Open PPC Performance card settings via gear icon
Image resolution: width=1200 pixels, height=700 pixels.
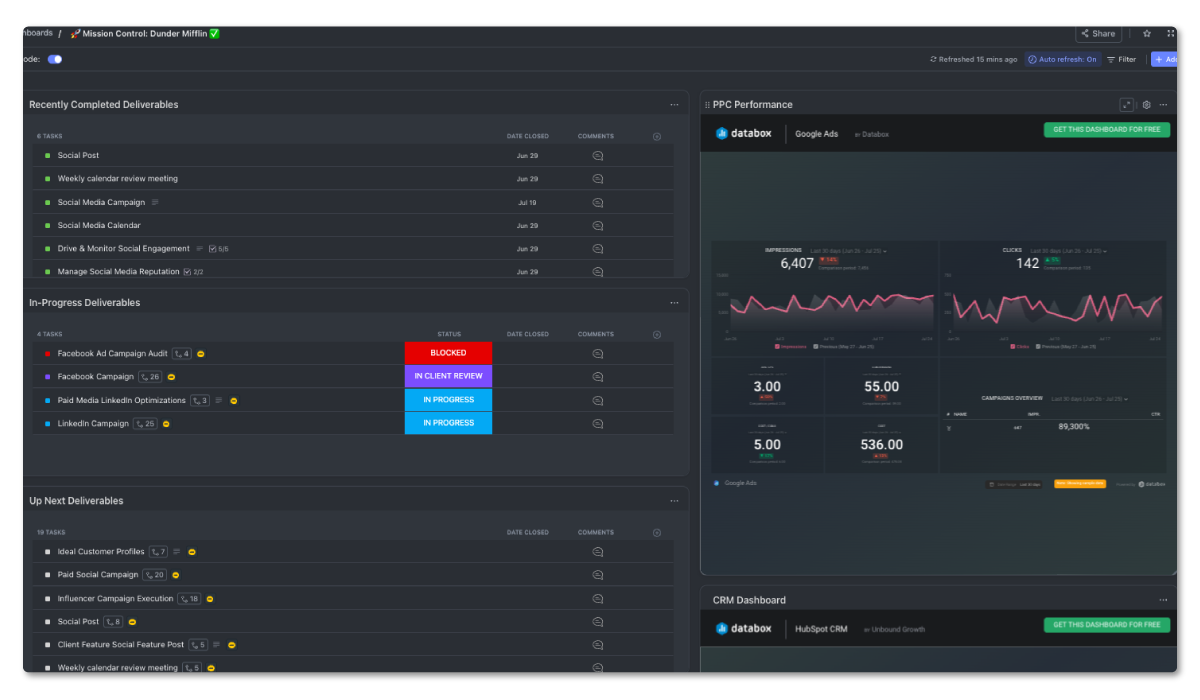(1145, 104)
